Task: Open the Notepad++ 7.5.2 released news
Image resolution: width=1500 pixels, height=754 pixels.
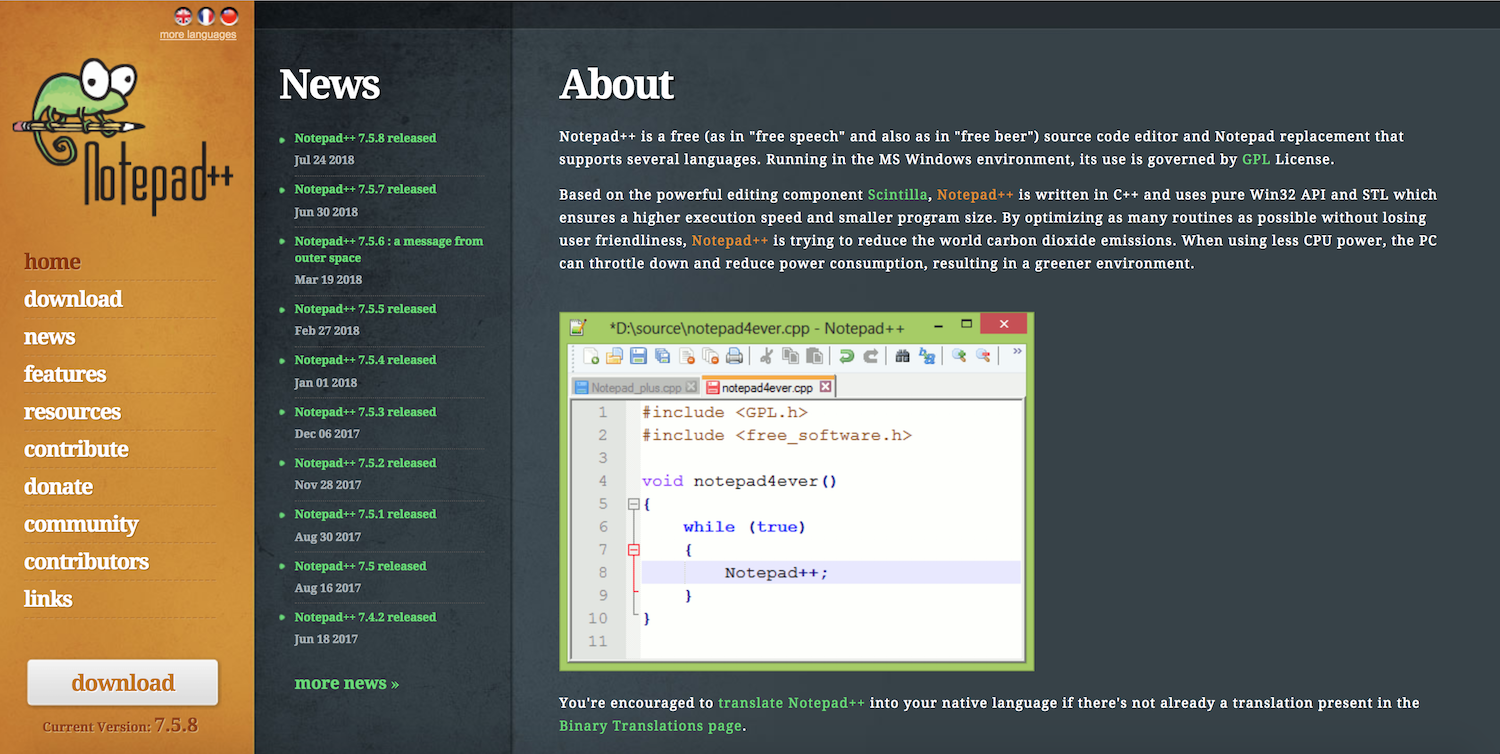Action: pos(365,463)
